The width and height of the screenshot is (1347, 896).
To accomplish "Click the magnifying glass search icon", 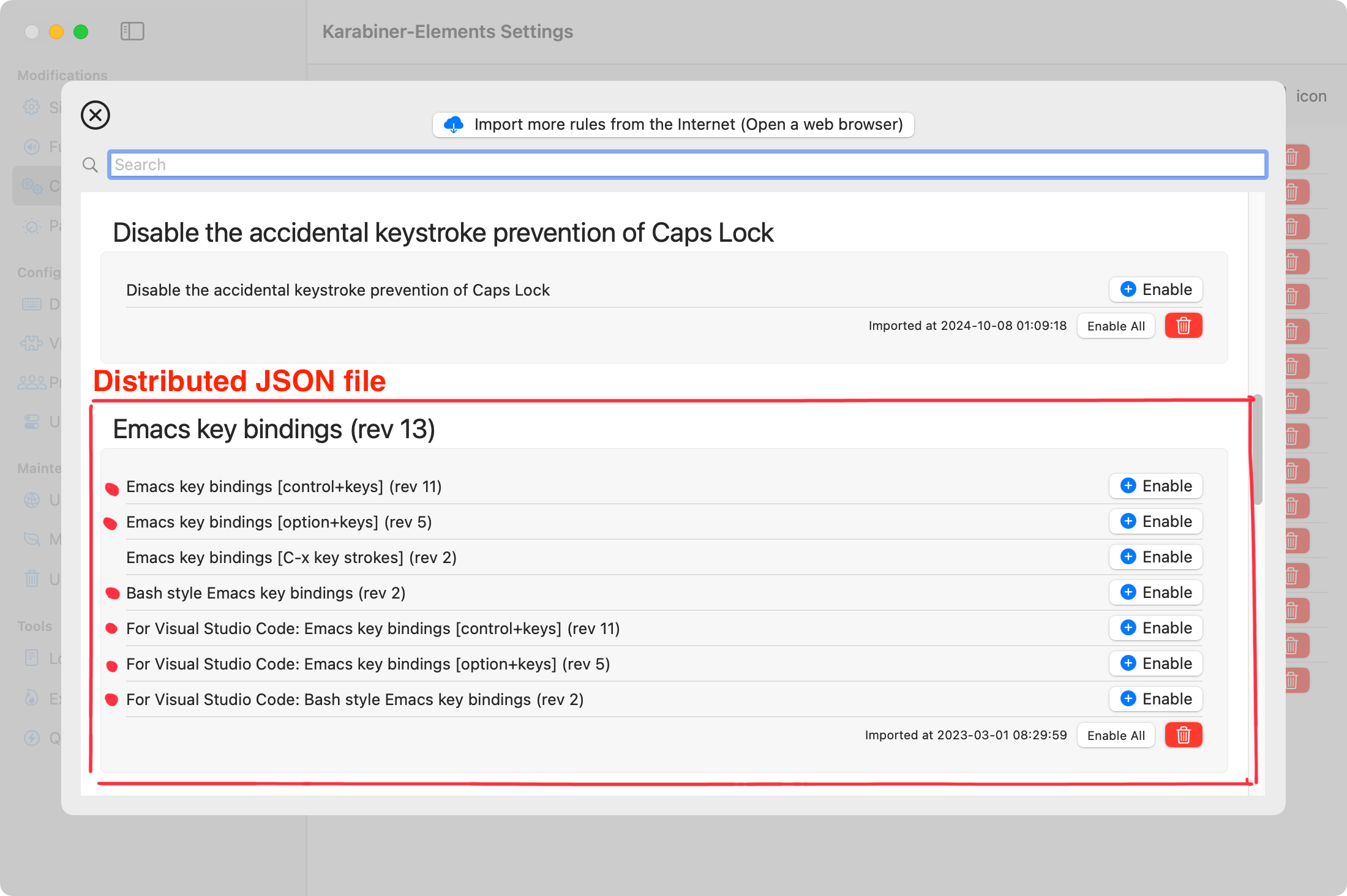I will [90, 165].
